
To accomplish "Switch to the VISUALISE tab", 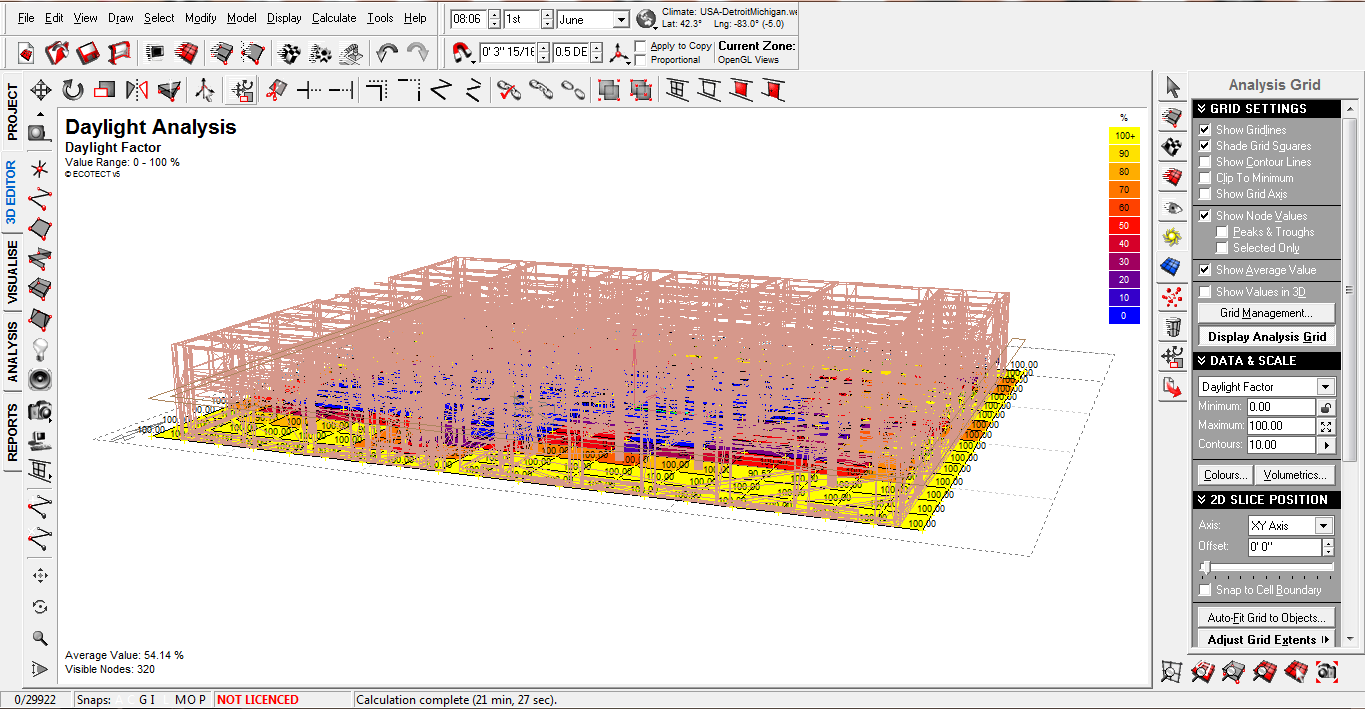I will pyautogui.click(x=12, y=272).
